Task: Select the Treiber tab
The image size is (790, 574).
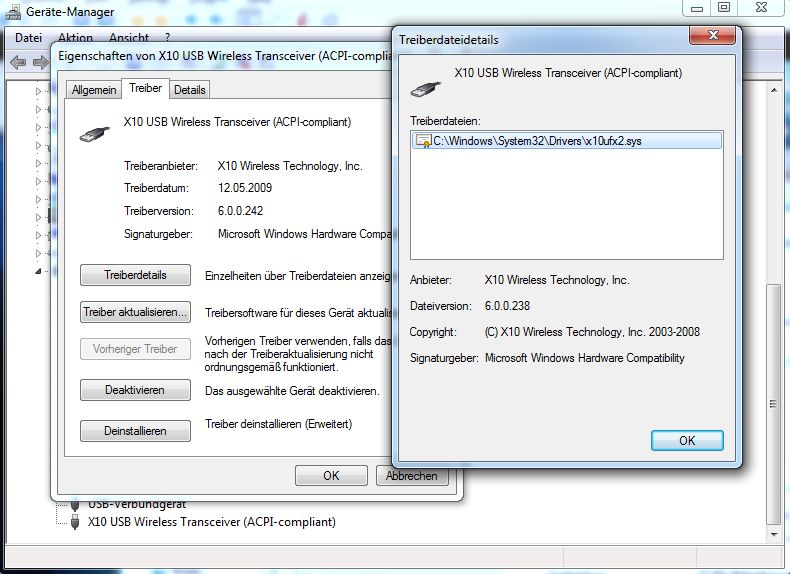Action: coord(146,88)
